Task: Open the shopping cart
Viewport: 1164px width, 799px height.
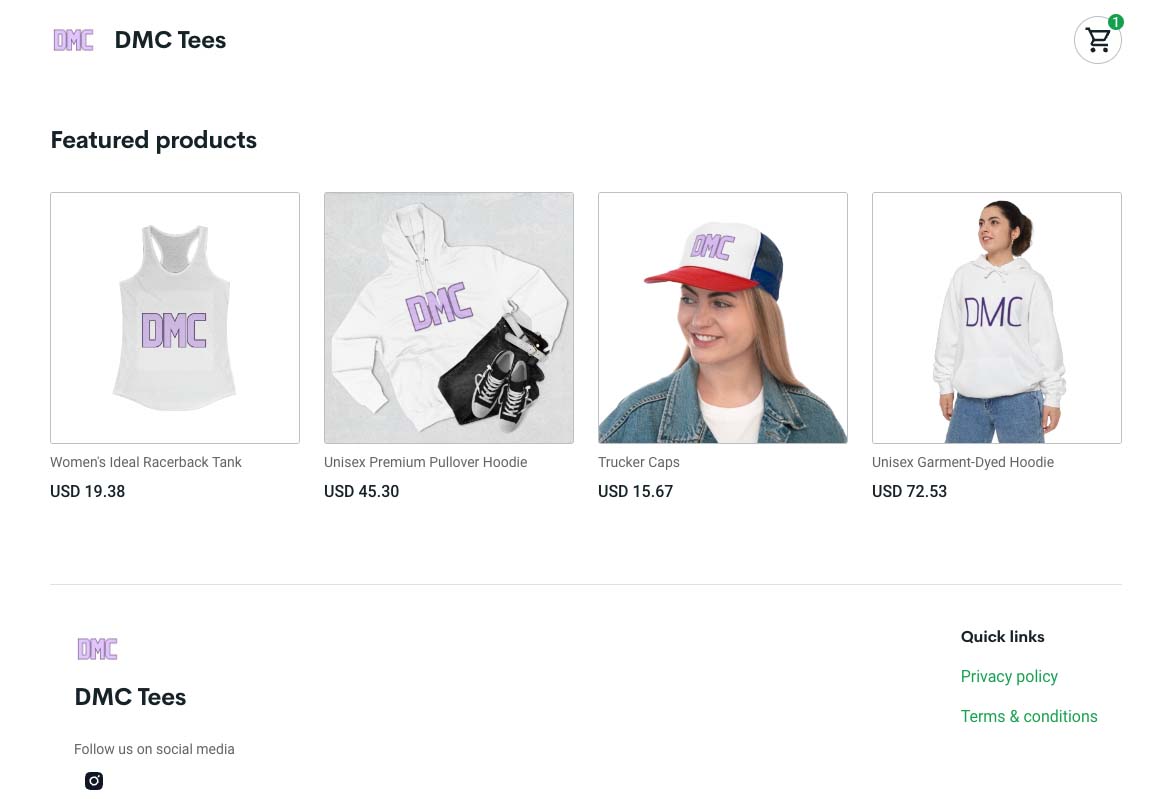Action: point(1097,40)
